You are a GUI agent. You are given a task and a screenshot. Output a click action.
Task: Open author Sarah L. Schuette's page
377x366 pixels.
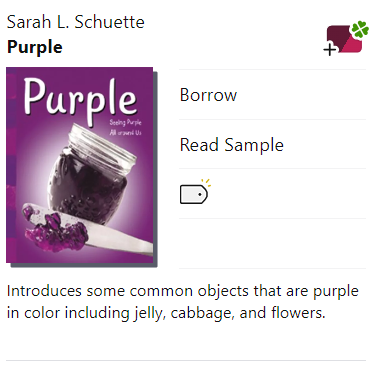[76, 22]
